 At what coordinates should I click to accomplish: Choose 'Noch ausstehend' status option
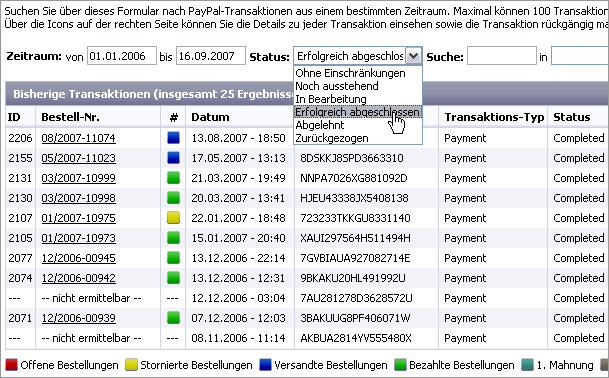click(x=337, y=86)
